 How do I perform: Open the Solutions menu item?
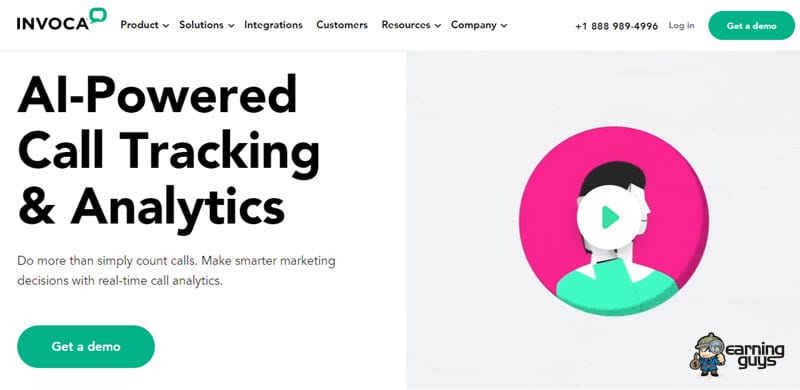point(201,25)
